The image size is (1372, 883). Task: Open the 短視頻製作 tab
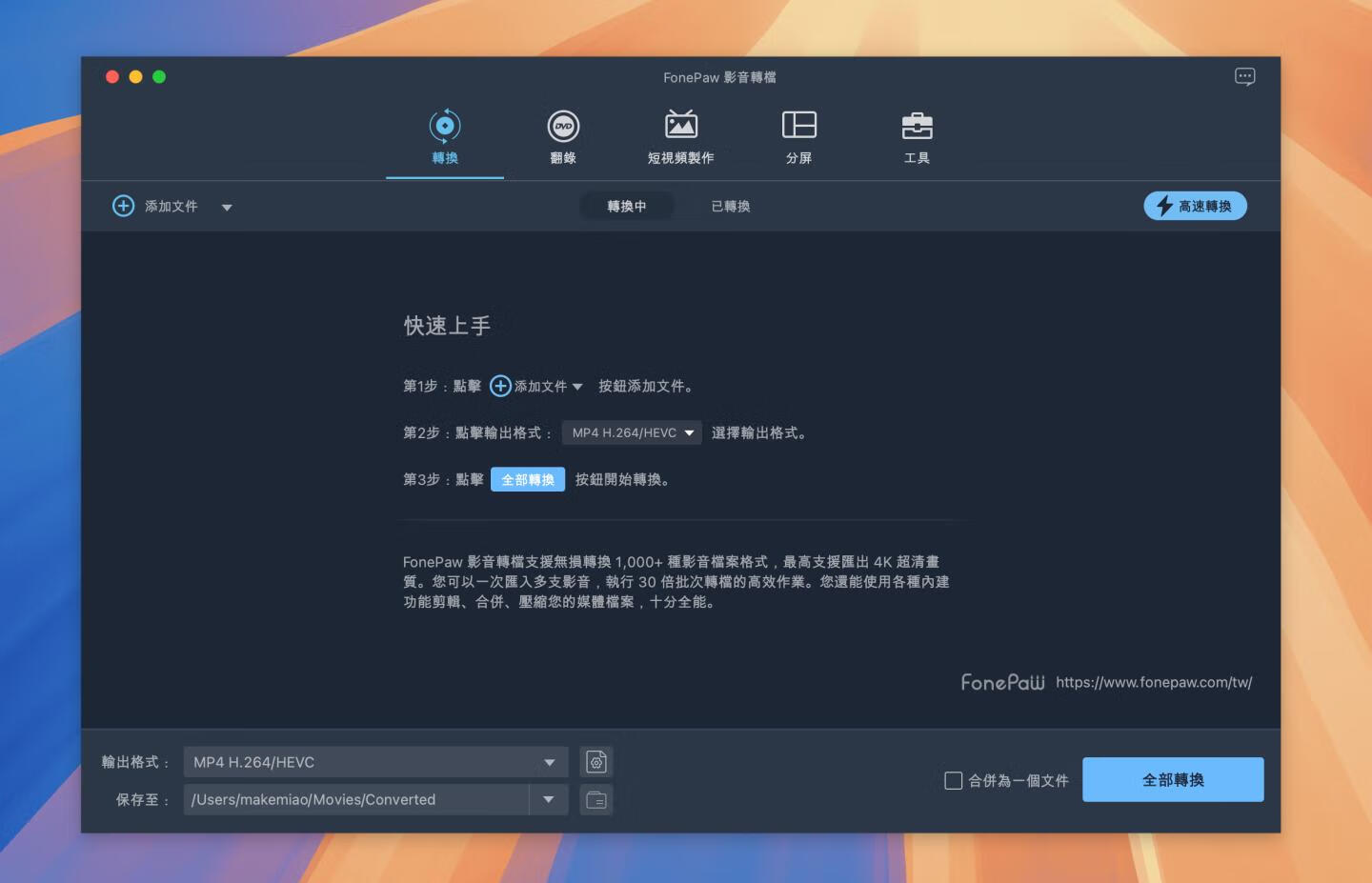coord(680,138)
